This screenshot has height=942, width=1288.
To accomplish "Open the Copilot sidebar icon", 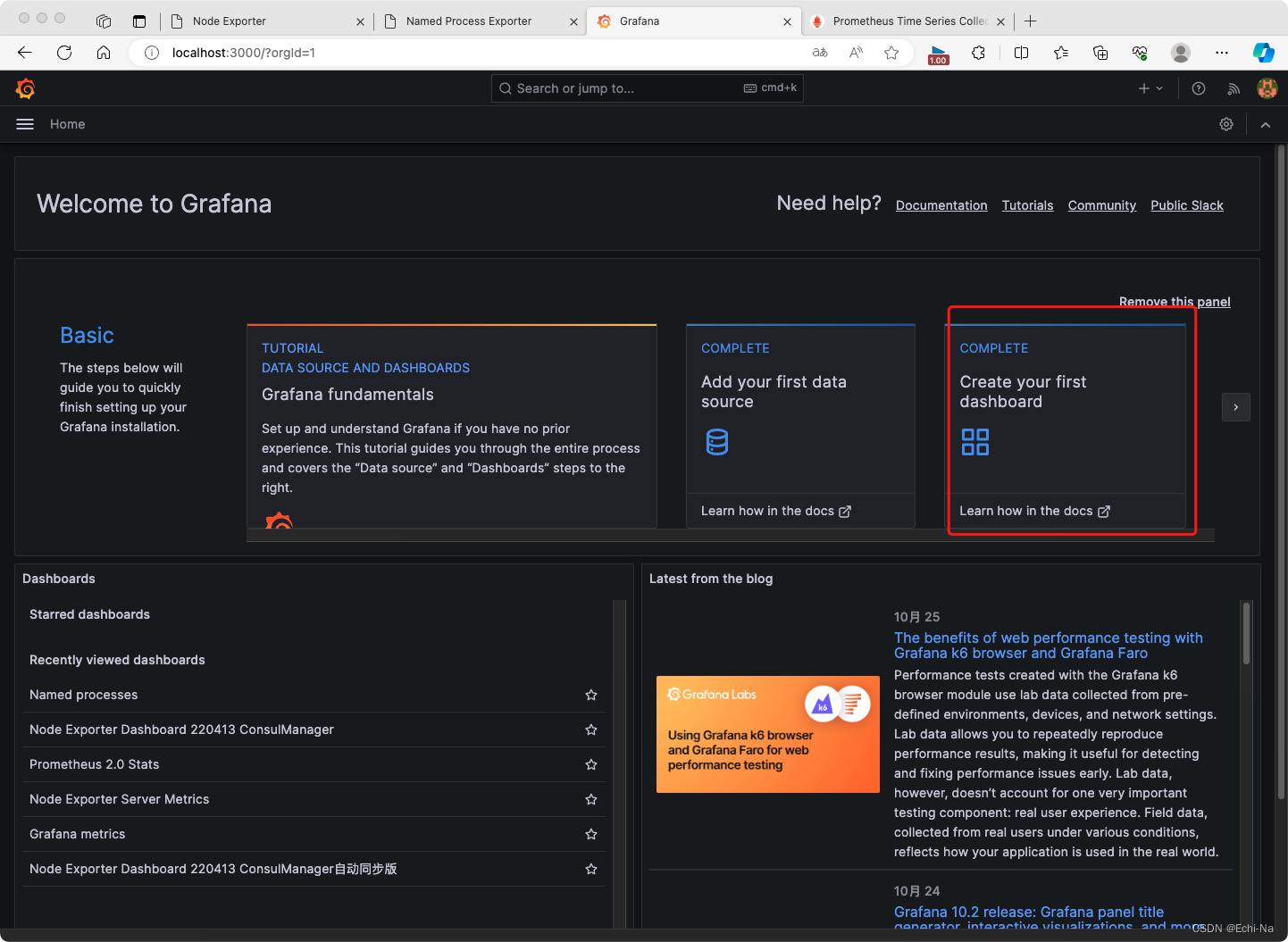I will (1264, 53).
